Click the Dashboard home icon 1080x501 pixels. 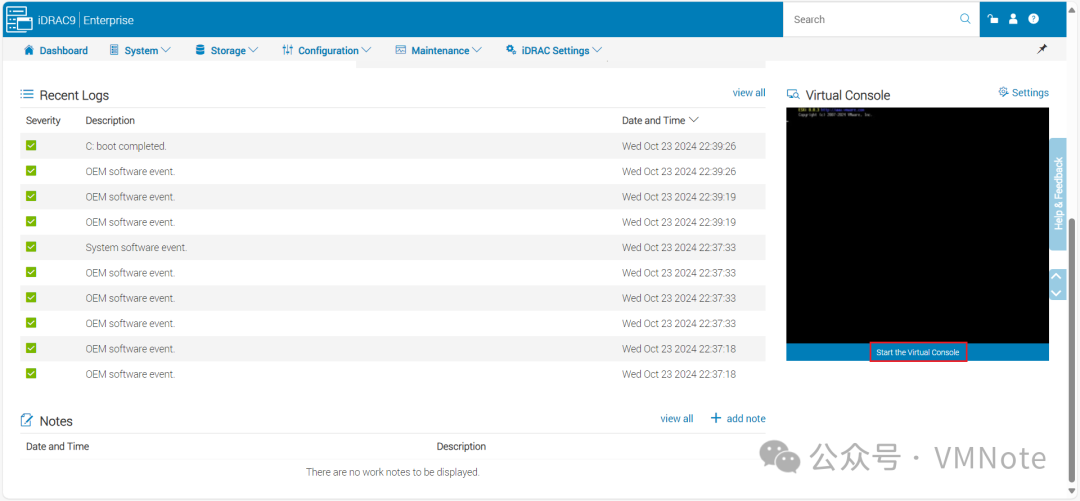point(28,50)
